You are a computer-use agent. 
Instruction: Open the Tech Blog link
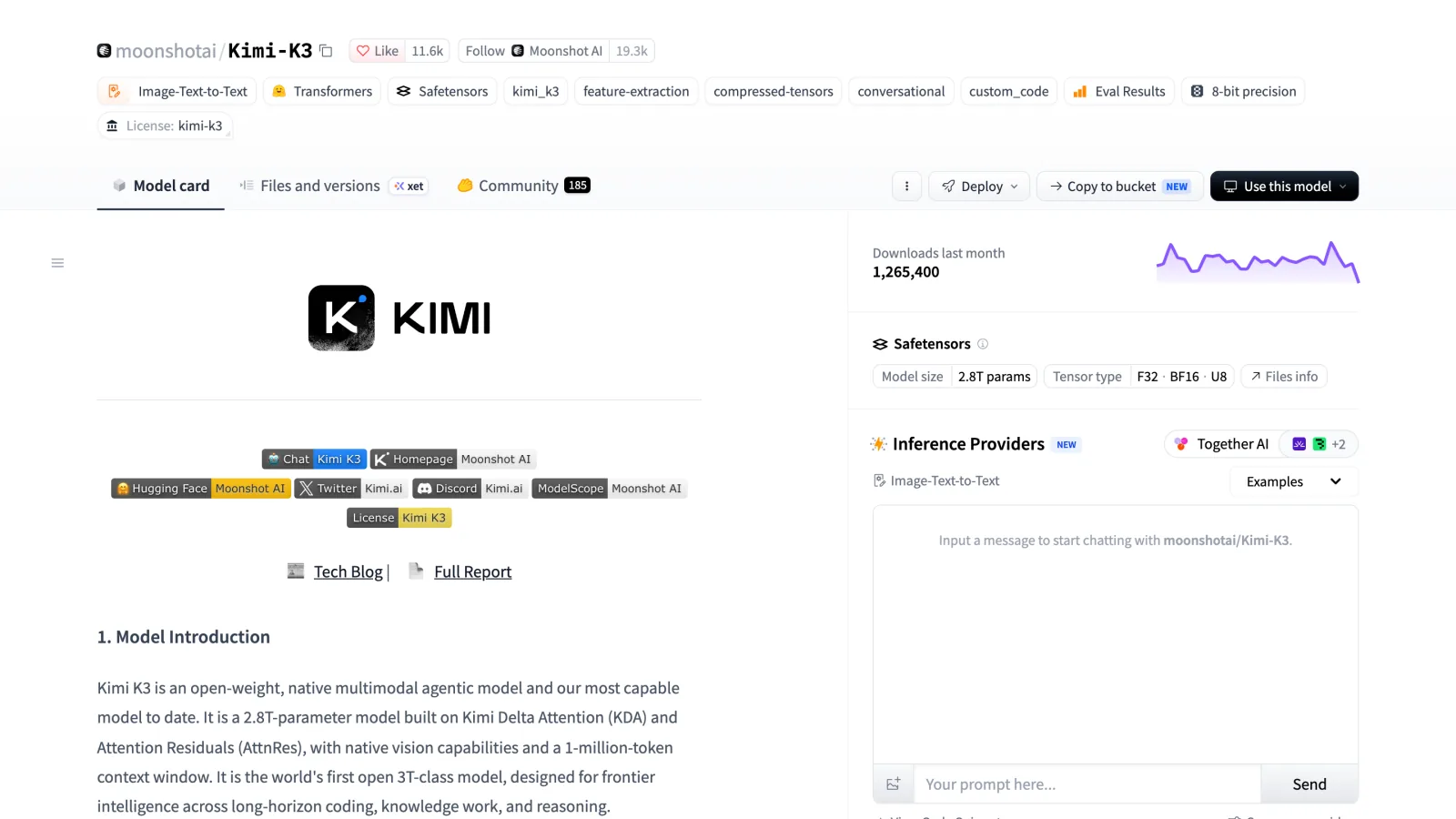[349, 571]
